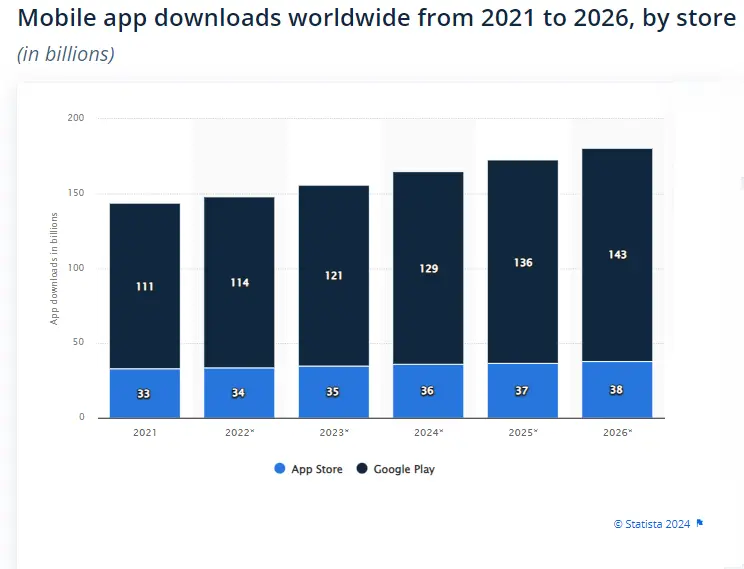Click the dark Google Play legend dot
The image size is (744, 569).
(362, 468)
